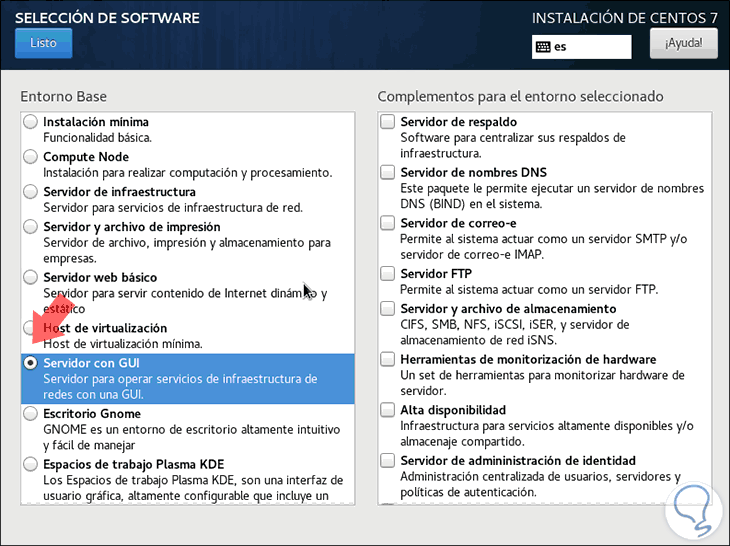Select Instalación mínima radio button

[x=31, y=122]
